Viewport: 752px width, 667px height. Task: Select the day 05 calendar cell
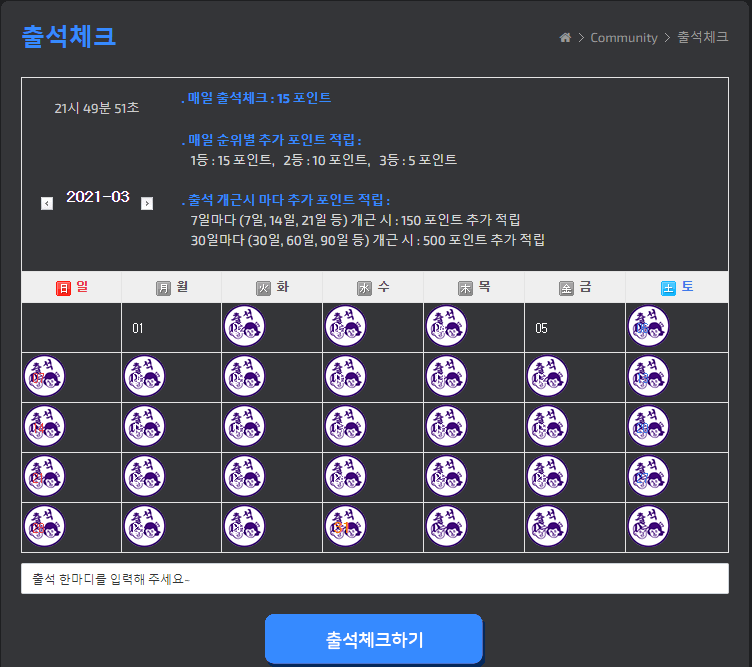[x=575, y=328]
